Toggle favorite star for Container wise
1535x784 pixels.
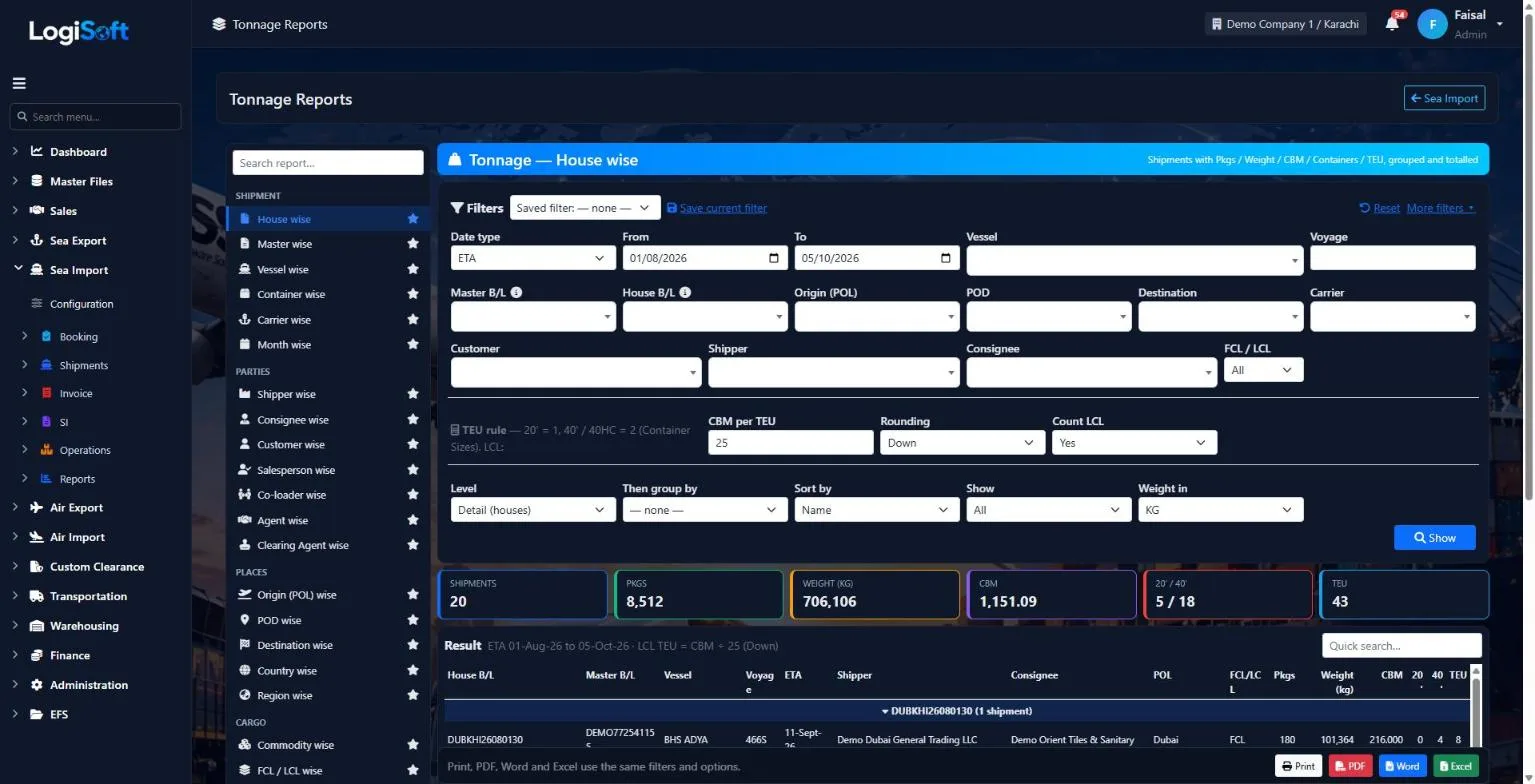[x=413, y=294]
